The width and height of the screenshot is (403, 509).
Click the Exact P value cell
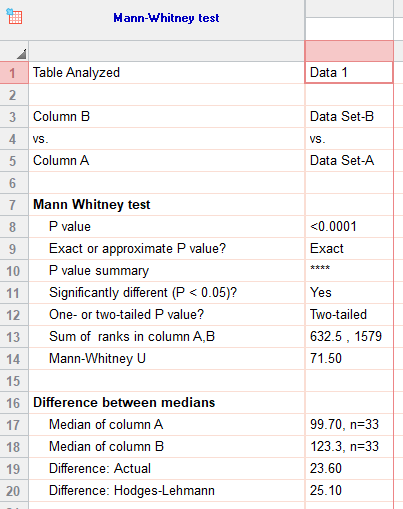349,249
